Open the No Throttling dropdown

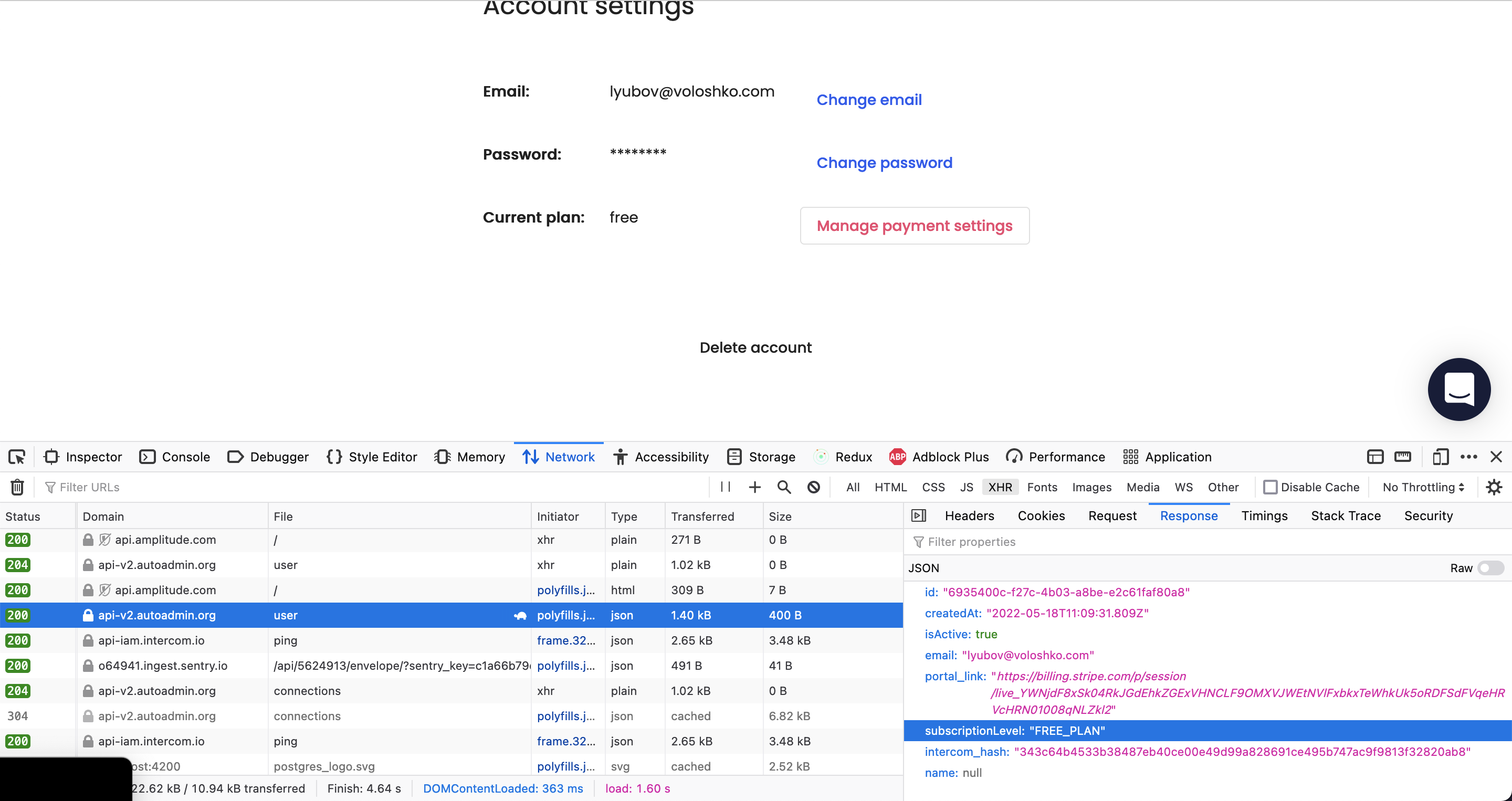click(1422, 487)
